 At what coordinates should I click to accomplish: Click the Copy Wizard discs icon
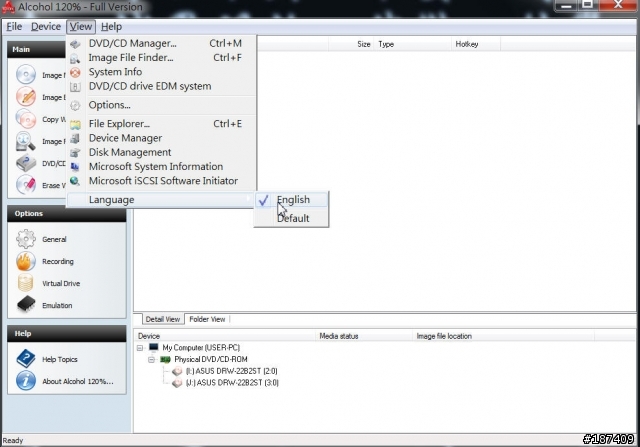coord(26,119)
